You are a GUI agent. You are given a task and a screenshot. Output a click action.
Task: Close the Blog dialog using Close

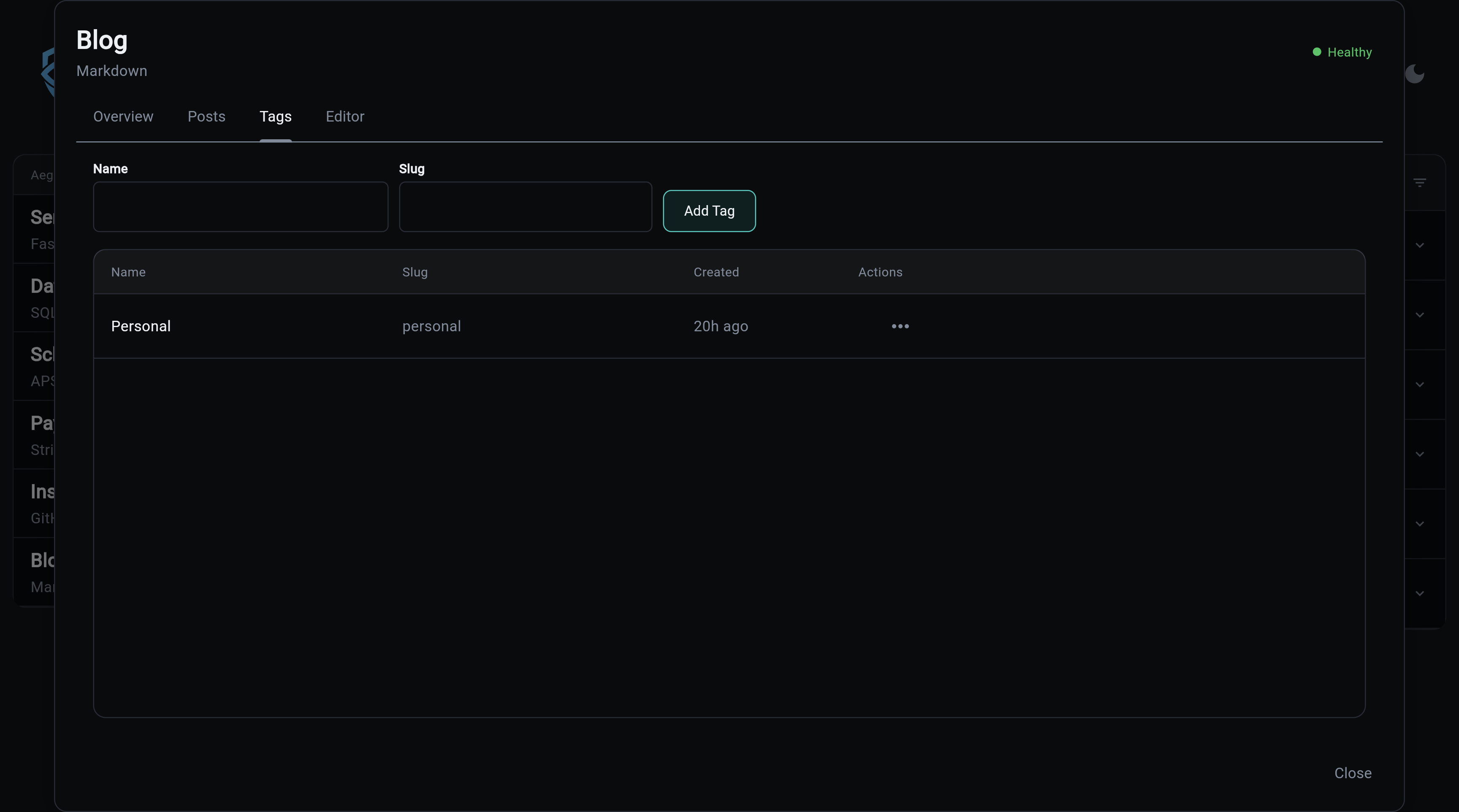(x=1353, y=774)
